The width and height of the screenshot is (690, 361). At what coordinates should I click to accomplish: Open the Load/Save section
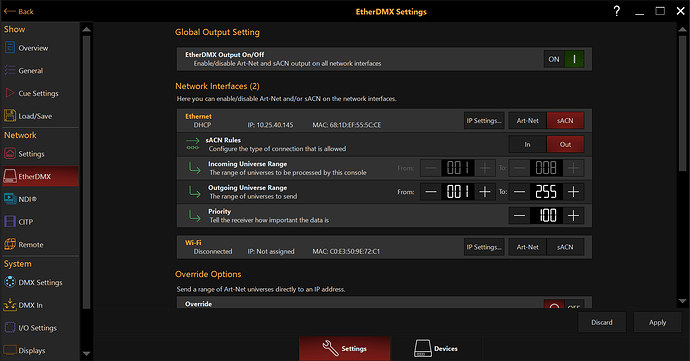pos(40,116)
